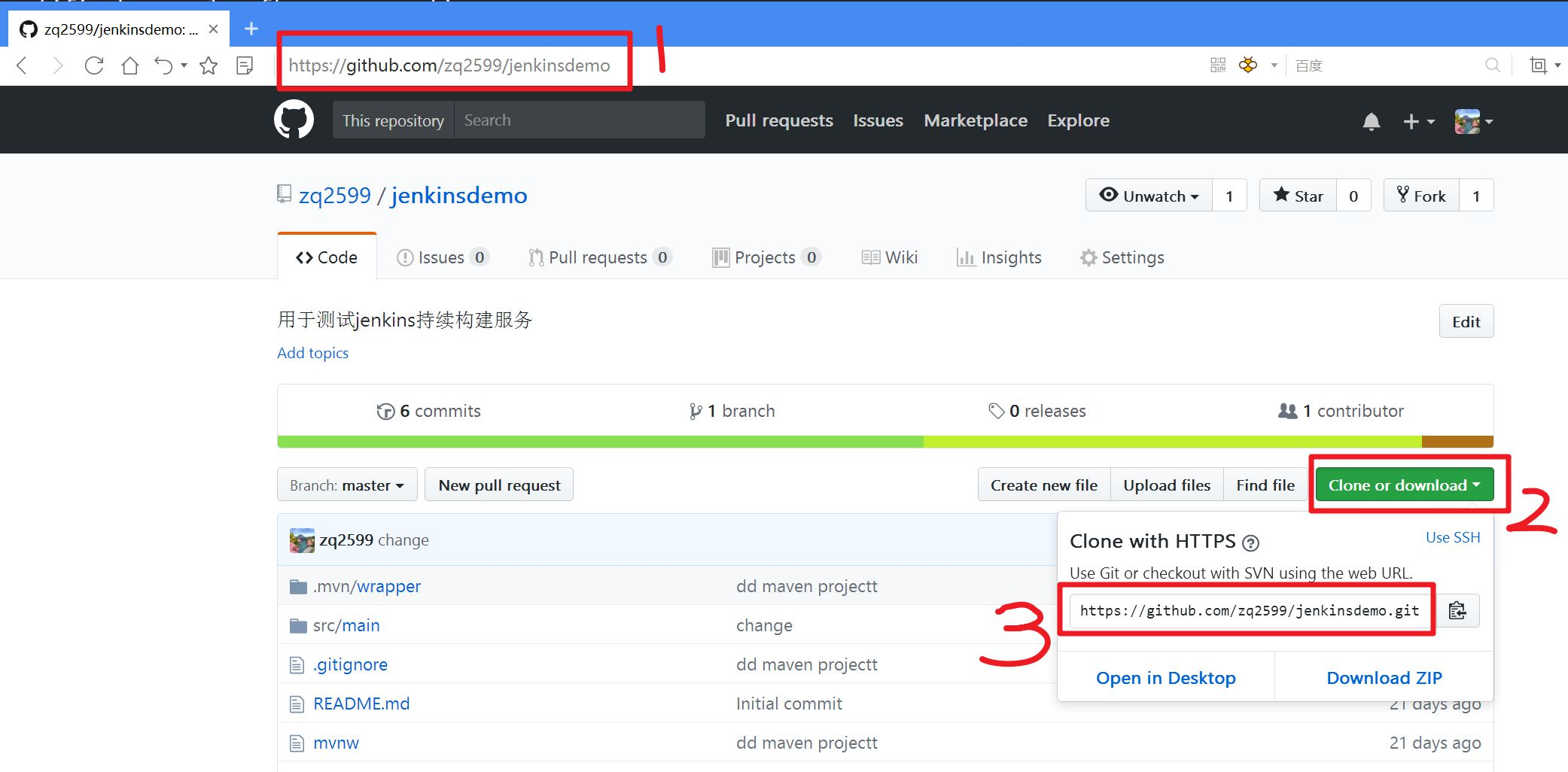Screen dimensions: 1568x772
Task: Open a new browser tab with plus icon
Action: 251,29
